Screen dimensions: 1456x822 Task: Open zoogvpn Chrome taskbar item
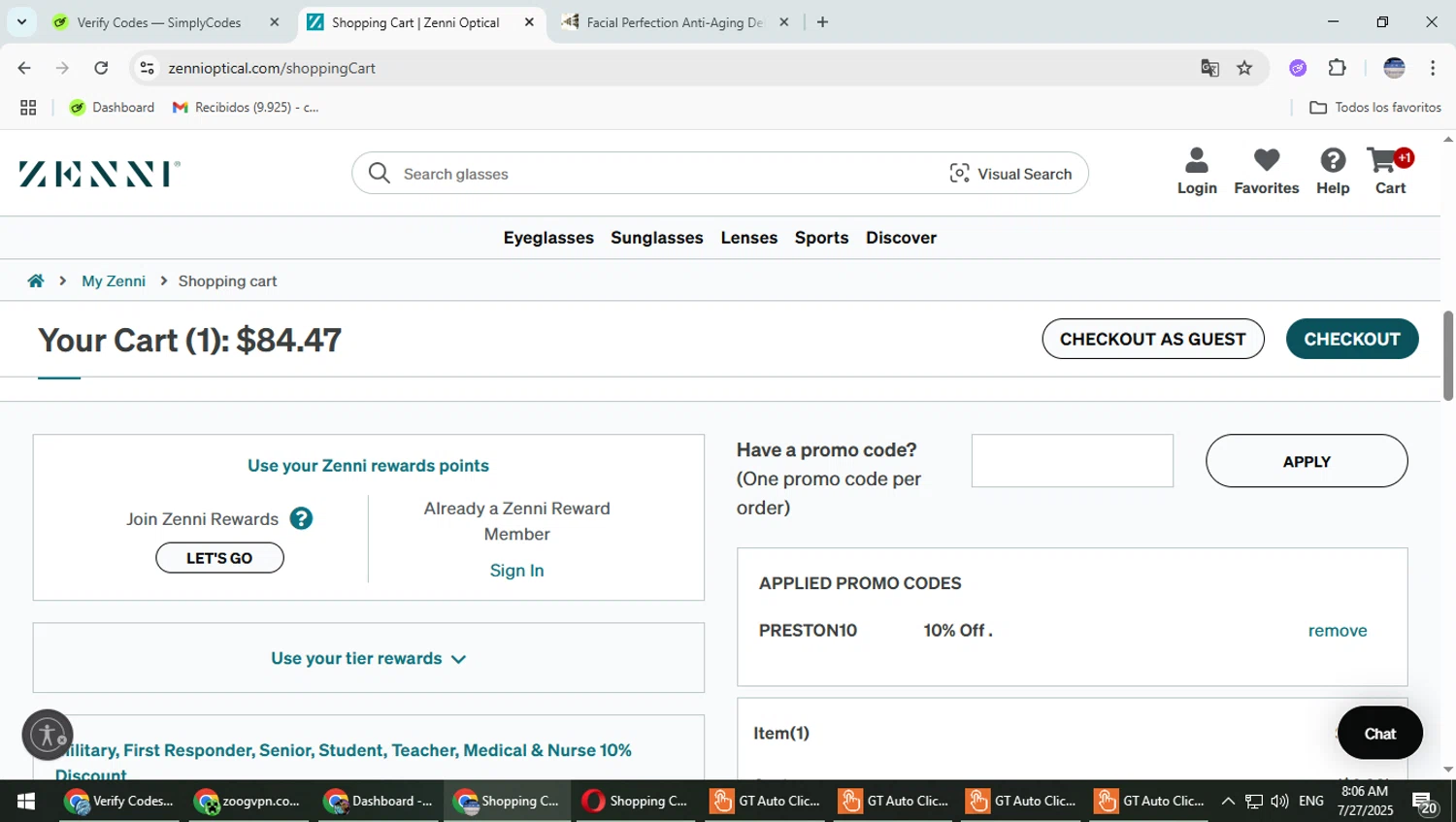click(248, 802)
